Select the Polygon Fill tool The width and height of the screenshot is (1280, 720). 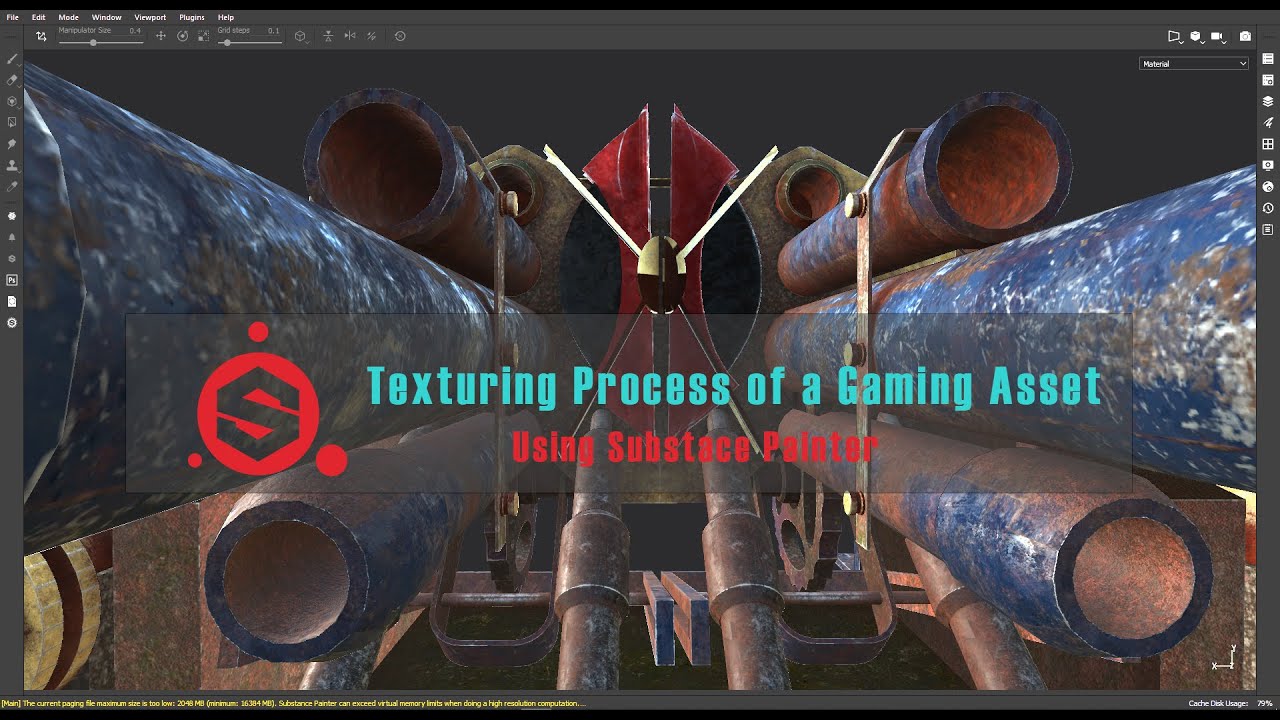click(x=12, y=122)
